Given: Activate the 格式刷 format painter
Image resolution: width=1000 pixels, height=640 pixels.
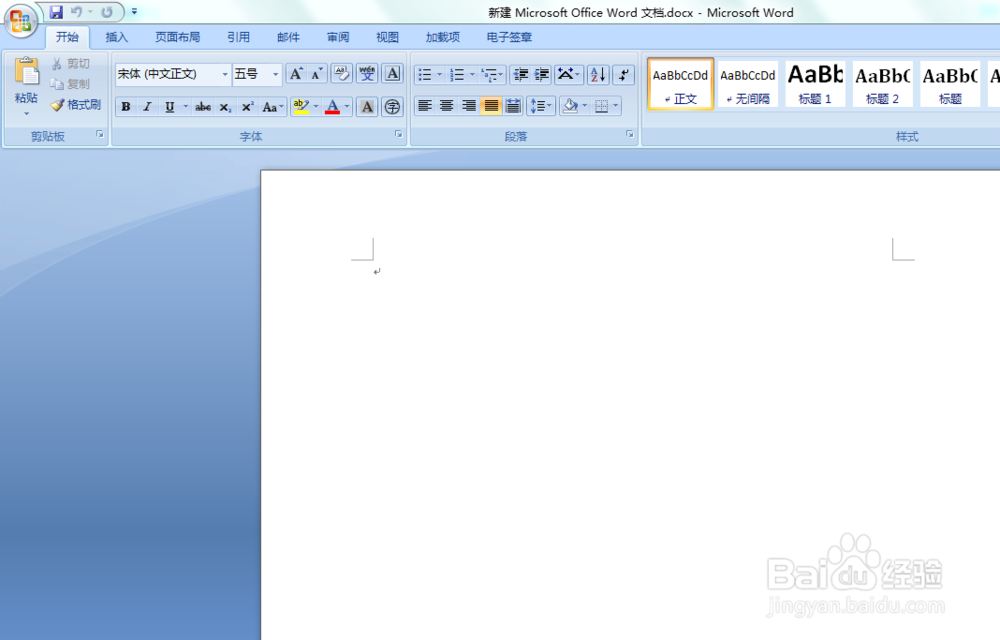Looking at the screenshot, I should click(x=77, y=105).
